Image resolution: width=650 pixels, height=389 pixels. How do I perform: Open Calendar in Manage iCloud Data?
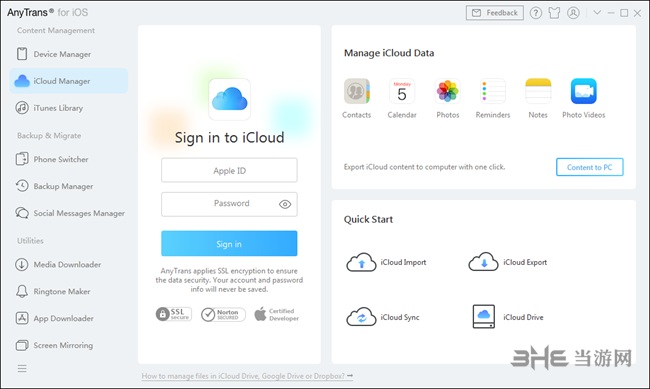coord(402,99)
